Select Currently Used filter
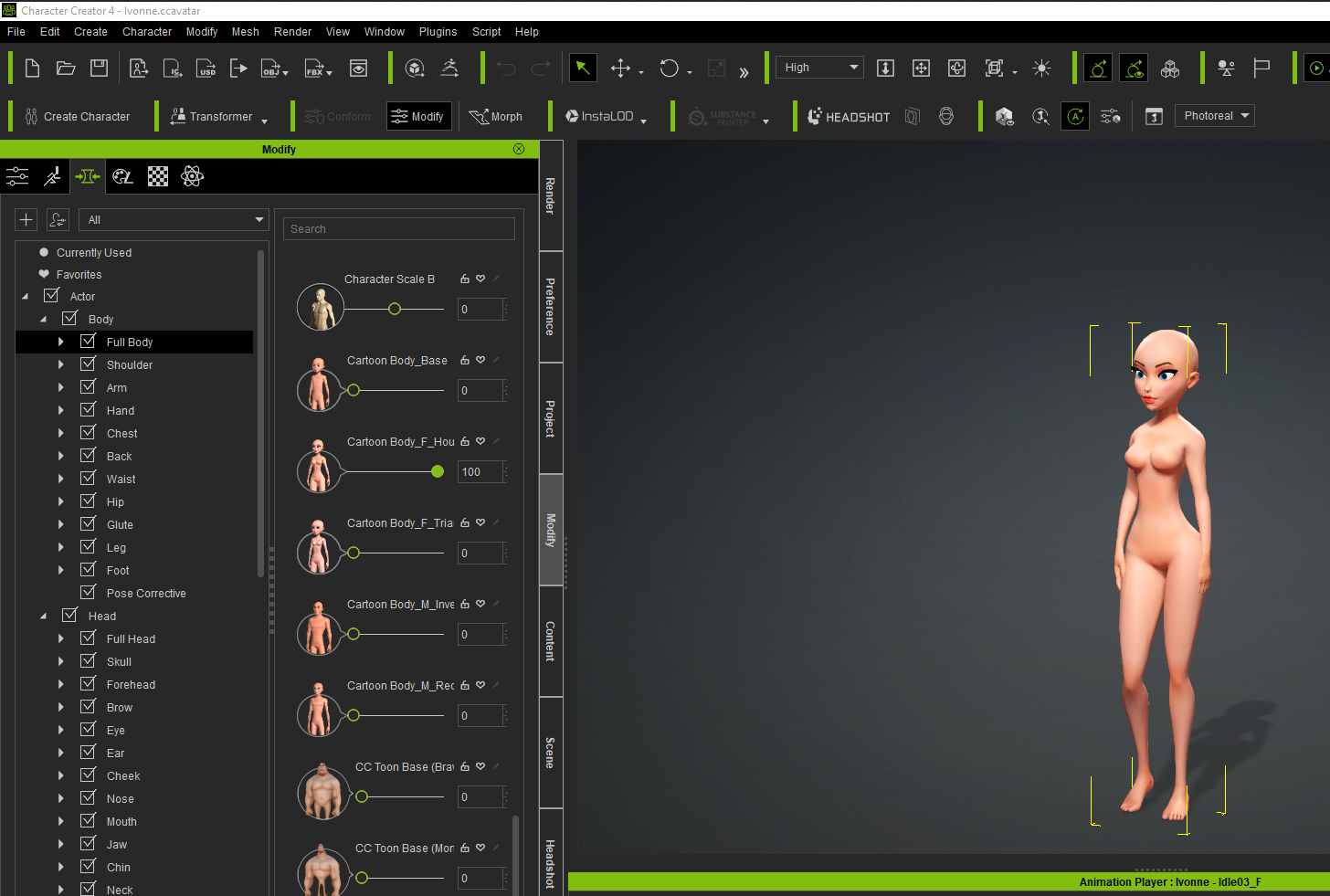Viewport: 1330px width, 896px height. [94, 252]
